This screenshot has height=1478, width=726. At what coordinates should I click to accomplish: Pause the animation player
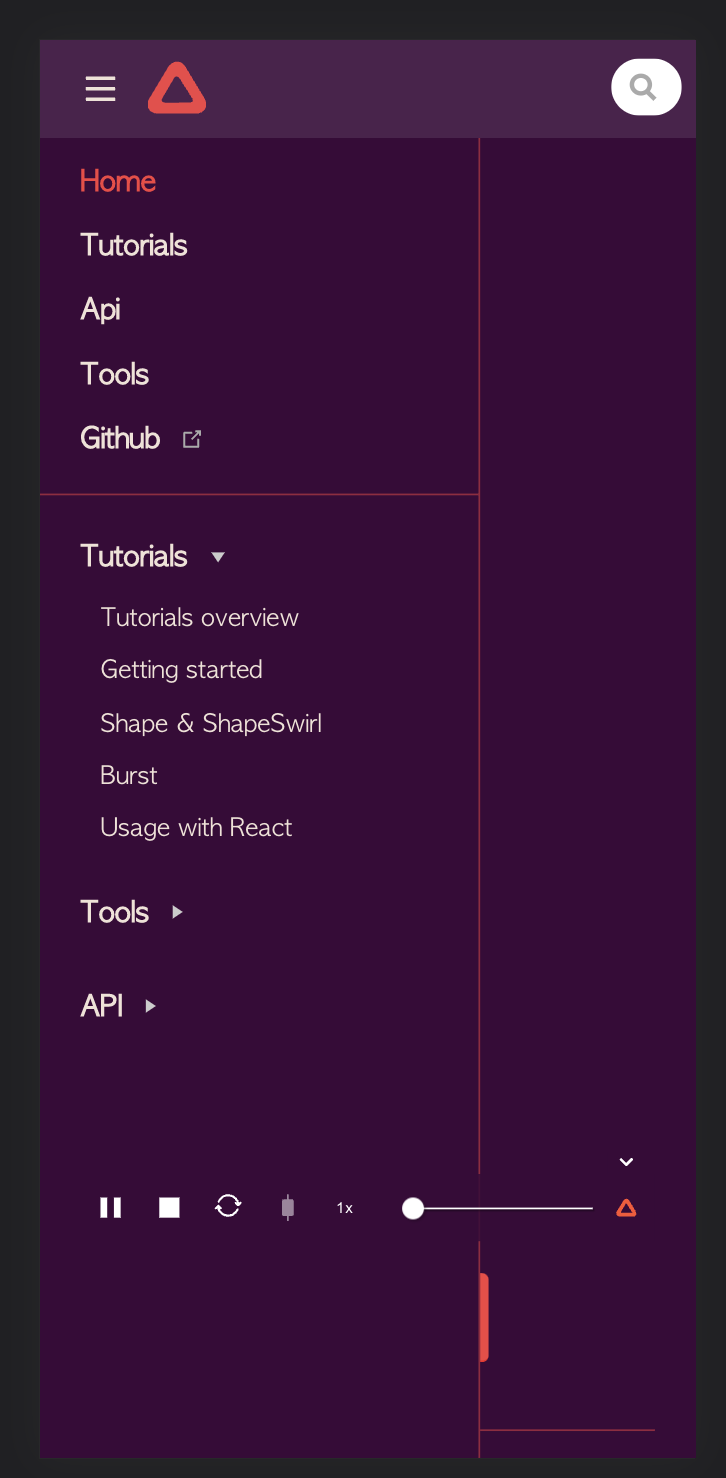coord(110,1208)
